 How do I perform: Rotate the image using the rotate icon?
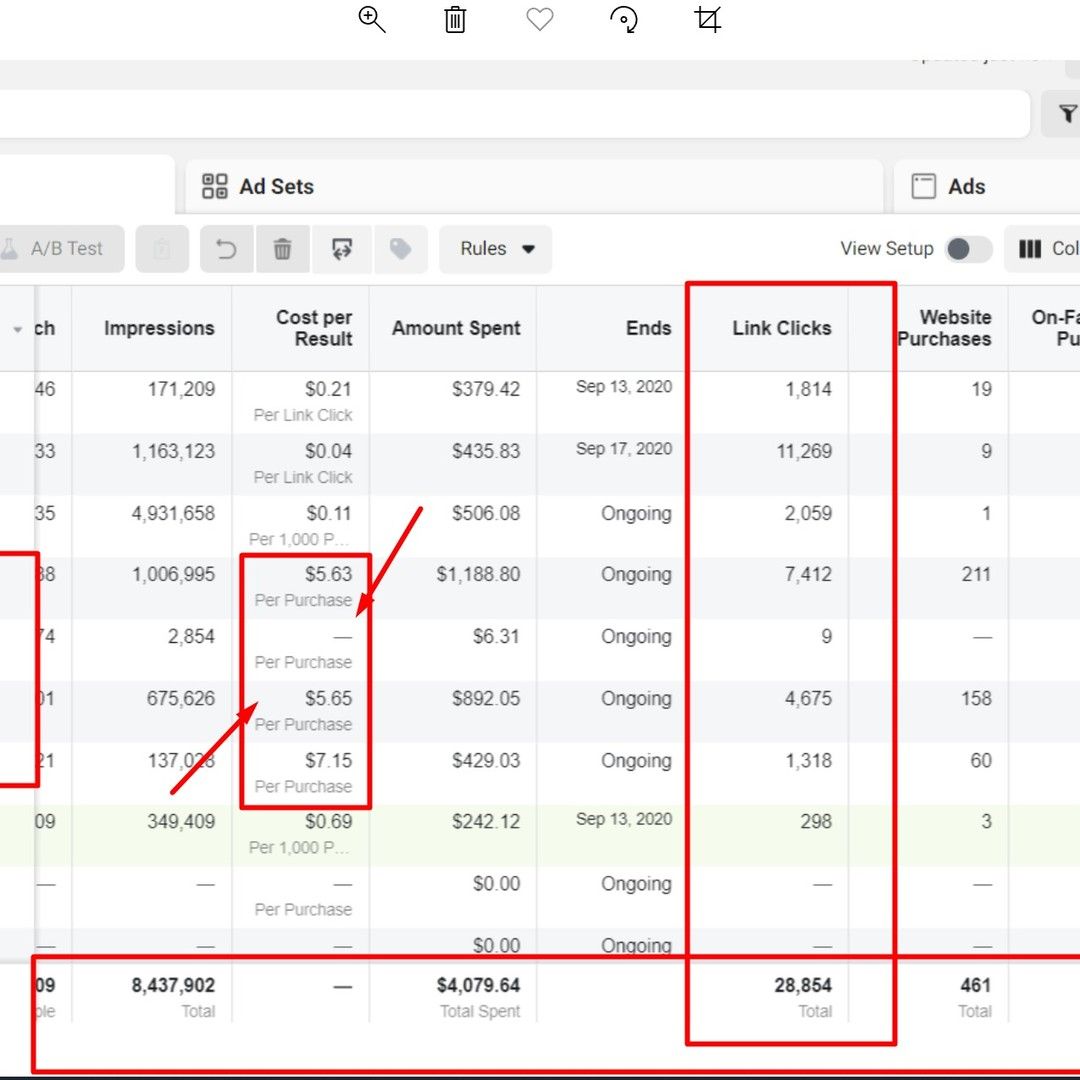click(x=624, y=20)
